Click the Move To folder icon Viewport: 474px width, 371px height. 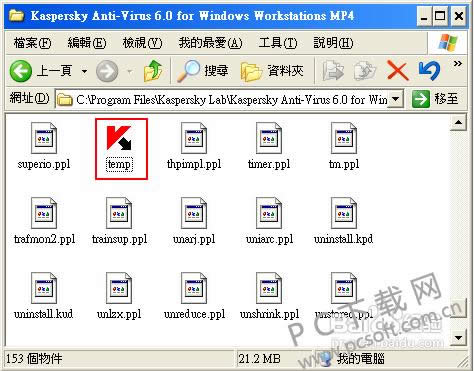pyautogui.click(x=333, y=71)
